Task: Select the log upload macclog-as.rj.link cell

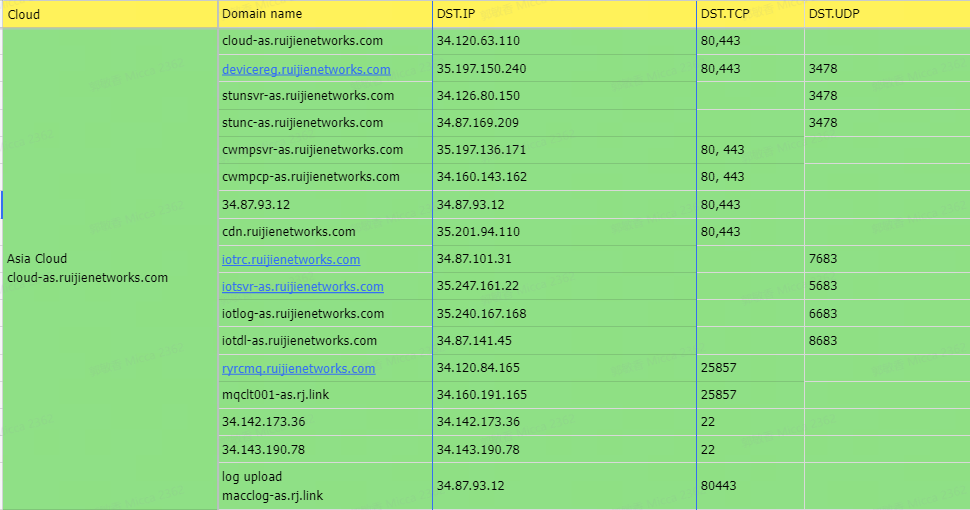Action: pyautogui.click(x=325, y=486)
